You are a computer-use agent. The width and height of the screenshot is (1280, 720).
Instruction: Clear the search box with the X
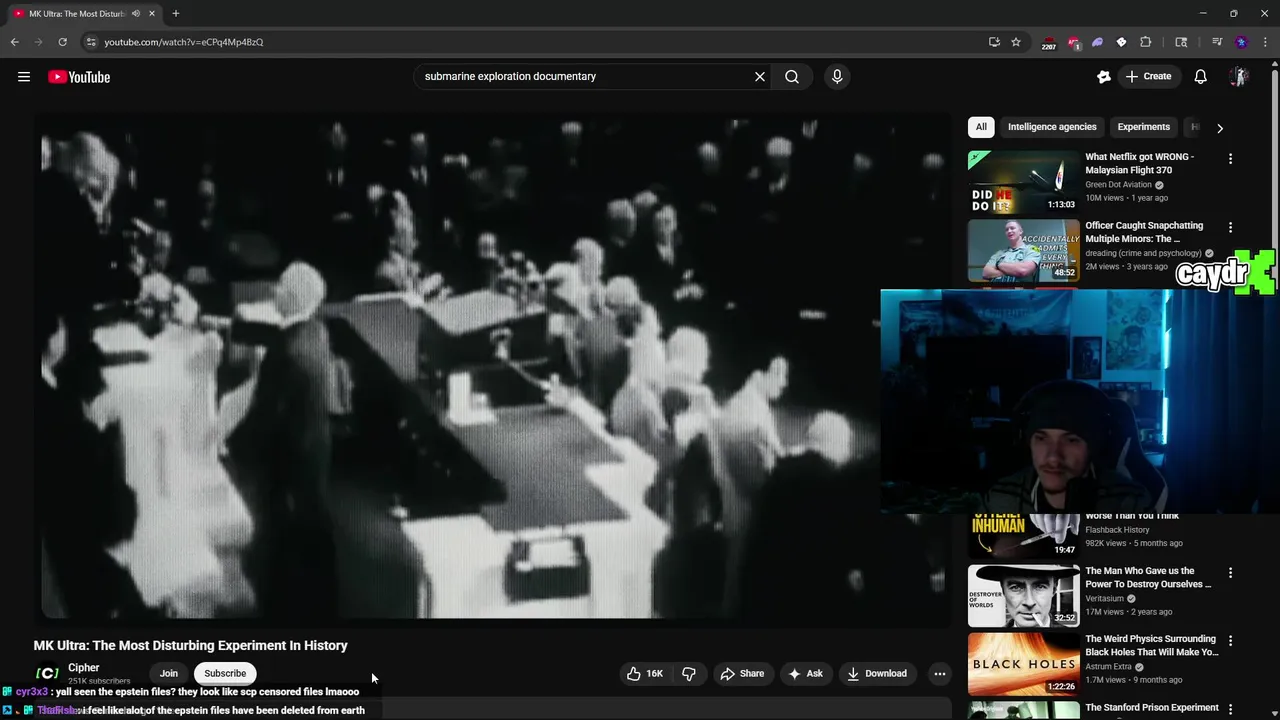(x=760, y=76)
